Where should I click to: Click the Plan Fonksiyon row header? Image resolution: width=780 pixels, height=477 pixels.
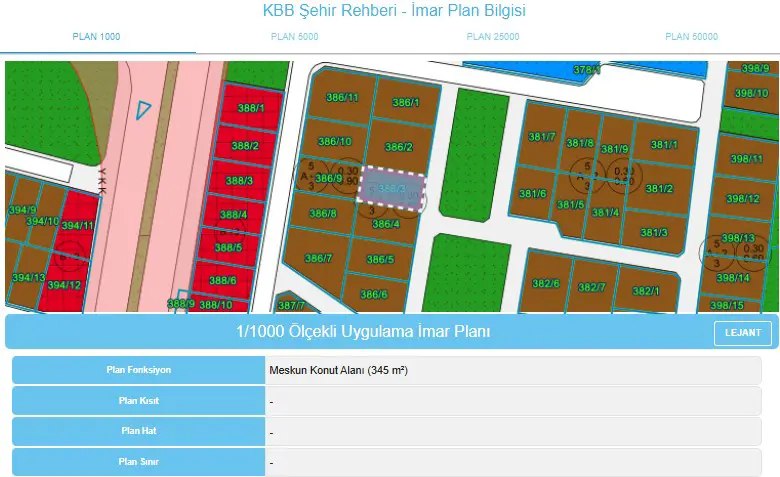[138, 370]
